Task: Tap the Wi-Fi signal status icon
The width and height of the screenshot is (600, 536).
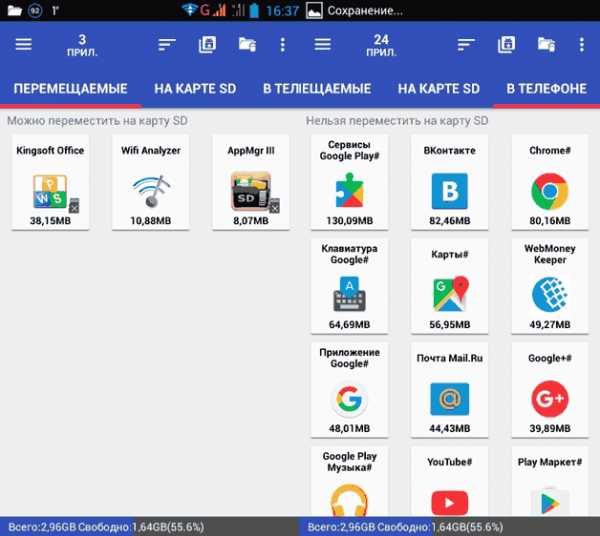Action: (x=189, y=9)
